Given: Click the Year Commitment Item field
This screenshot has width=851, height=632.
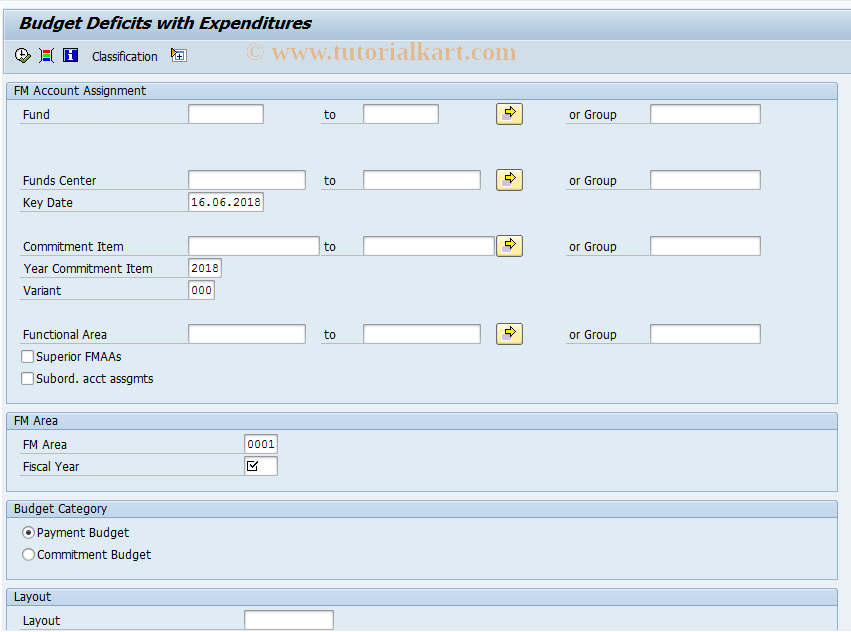Looking at the screenshot, I should click(x=205, y=267).
